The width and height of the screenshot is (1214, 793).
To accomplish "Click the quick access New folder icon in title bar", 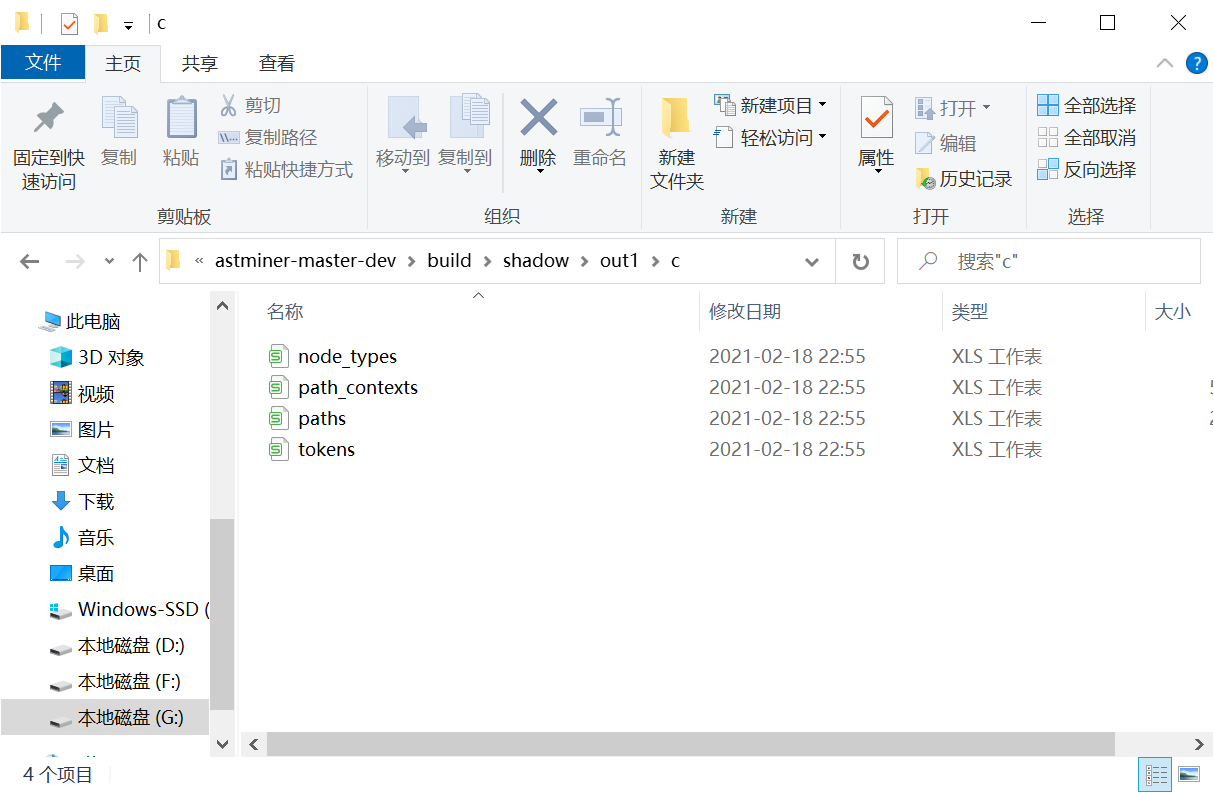I will 101,23.
